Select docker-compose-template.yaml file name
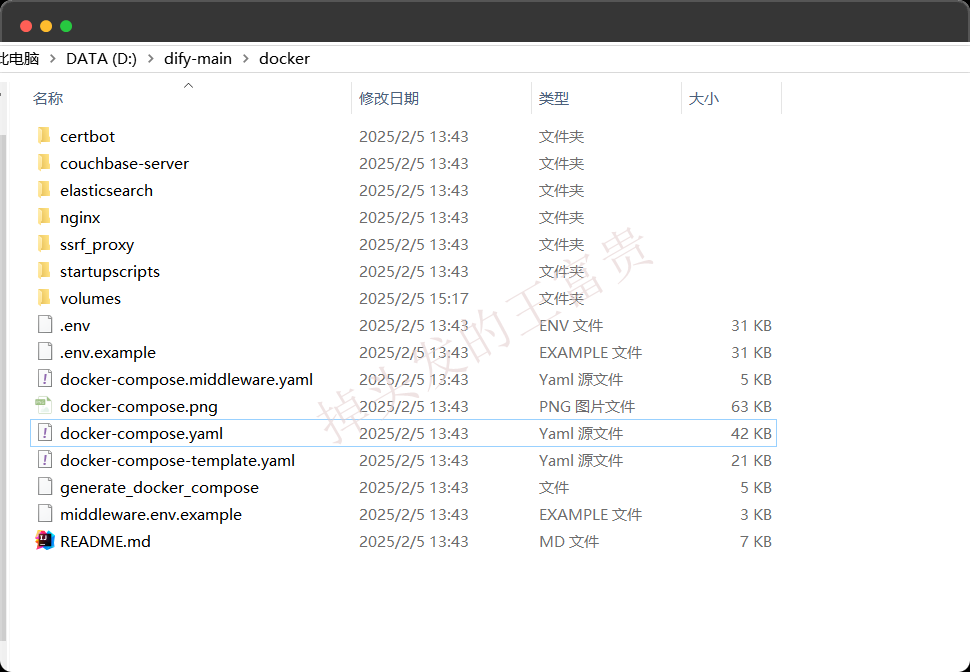Viewport: 970px width, 672px height. [177, 460]
